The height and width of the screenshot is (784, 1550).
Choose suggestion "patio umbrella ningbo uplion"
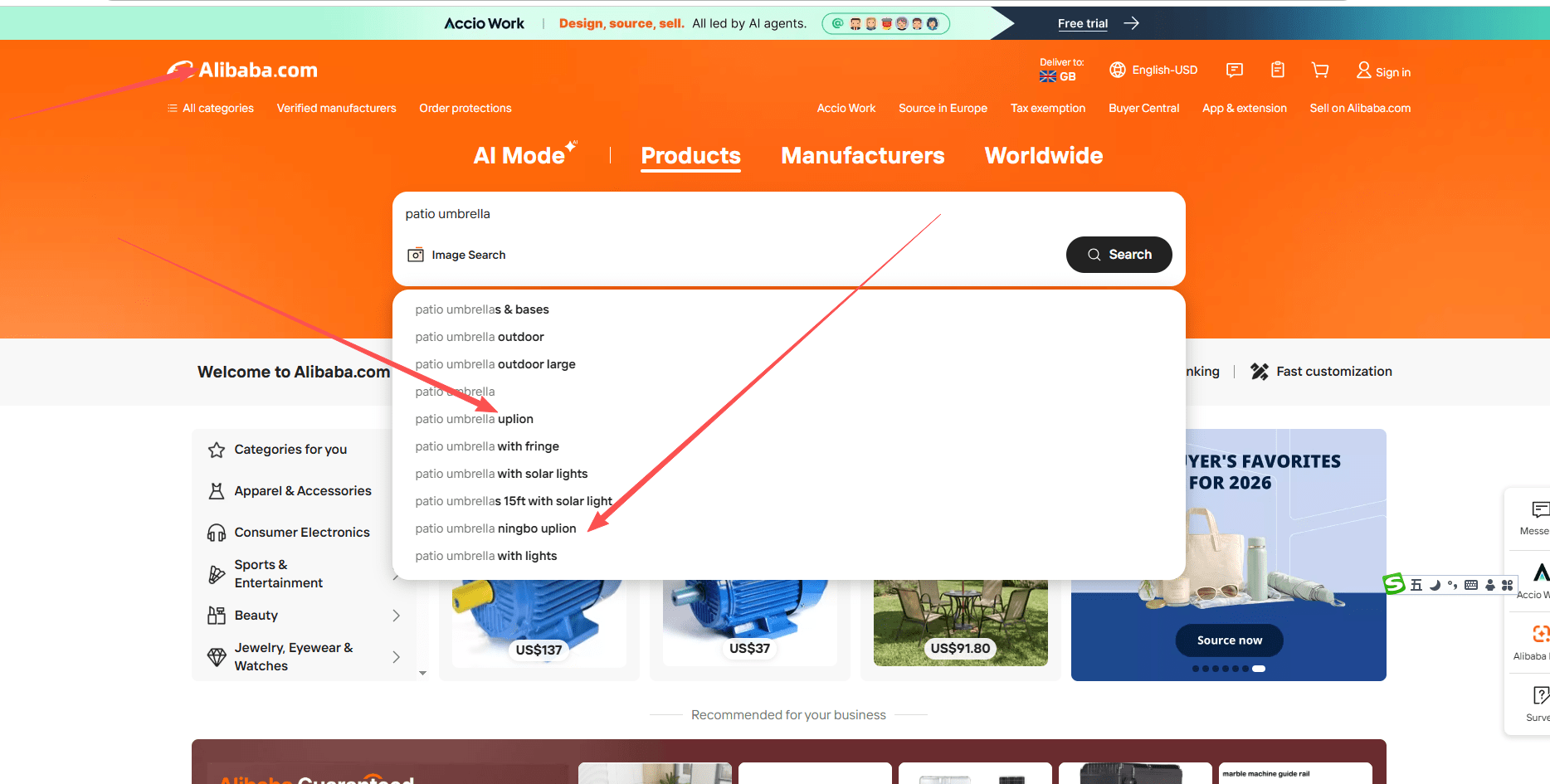788,528
